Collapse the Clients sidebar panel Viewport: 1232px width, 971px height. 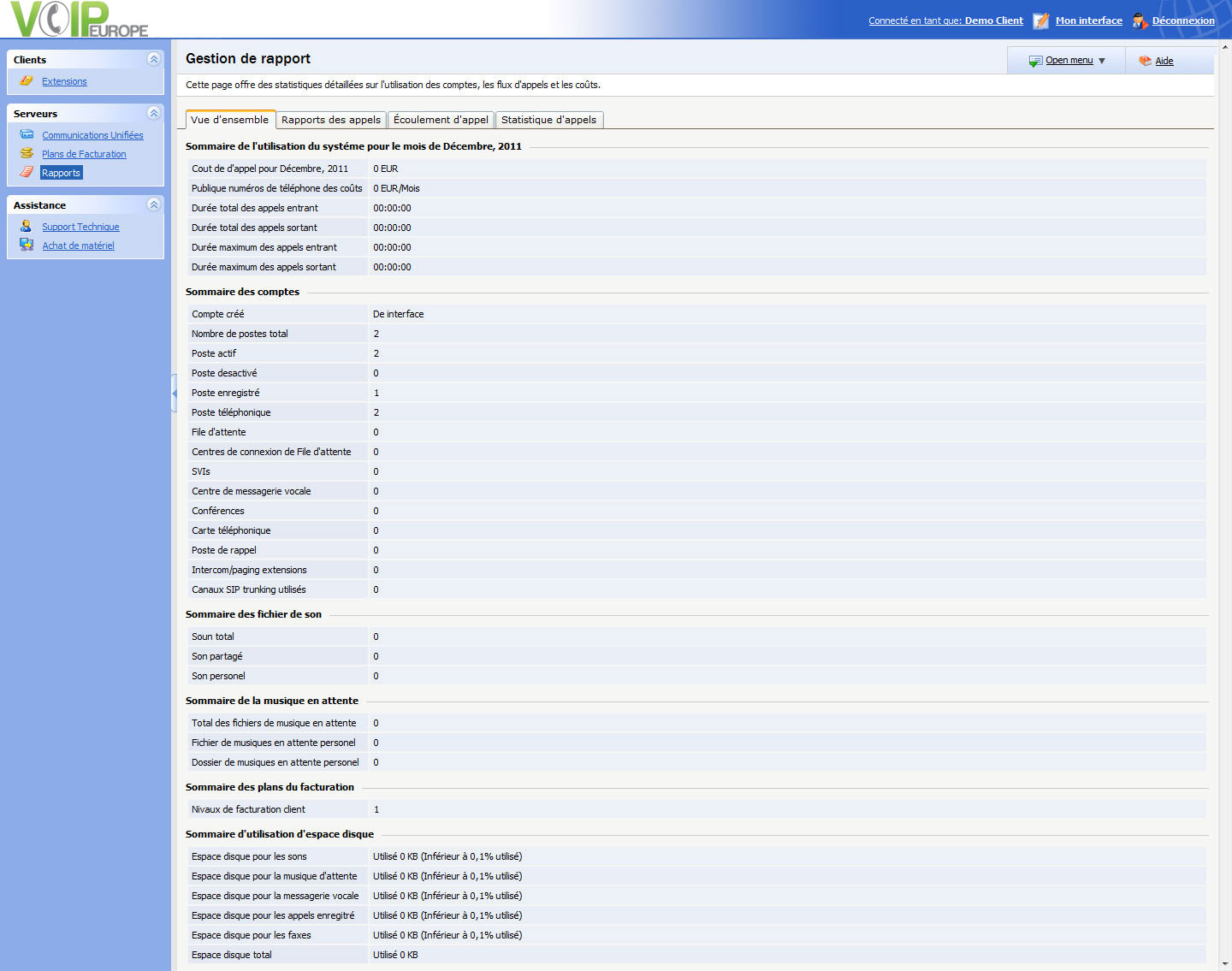coord(154,59)
